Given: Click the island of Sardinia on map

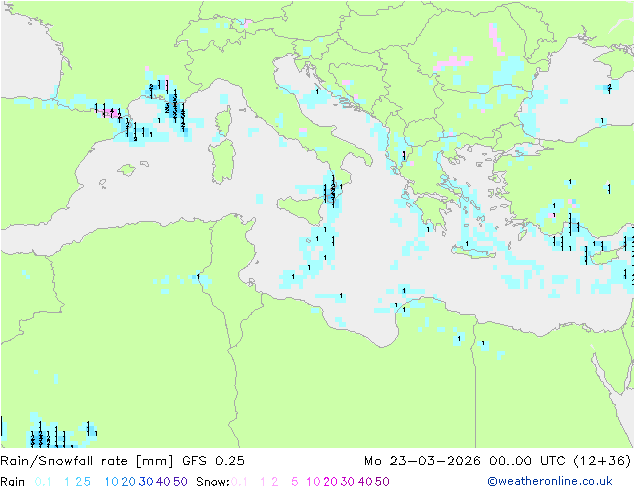Looking at the screenshot, I should coord(222,162).
